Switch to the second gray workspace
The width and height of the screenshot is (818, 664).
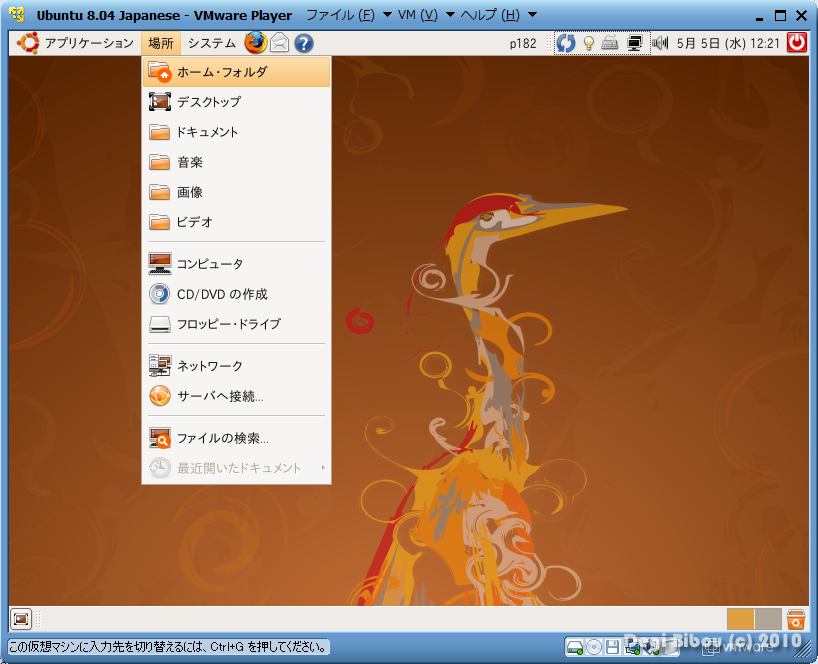tap(768, 619)
